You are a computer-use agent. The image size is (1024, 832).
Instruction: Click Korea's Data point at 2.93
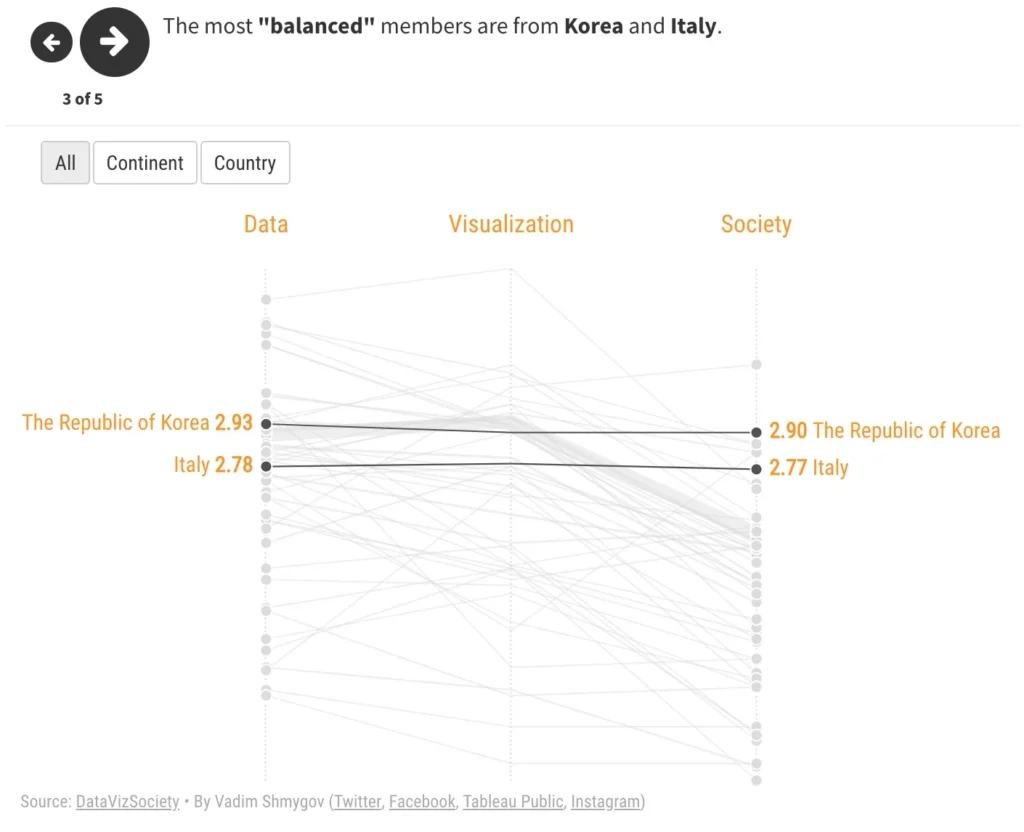[x=266, y=424]
